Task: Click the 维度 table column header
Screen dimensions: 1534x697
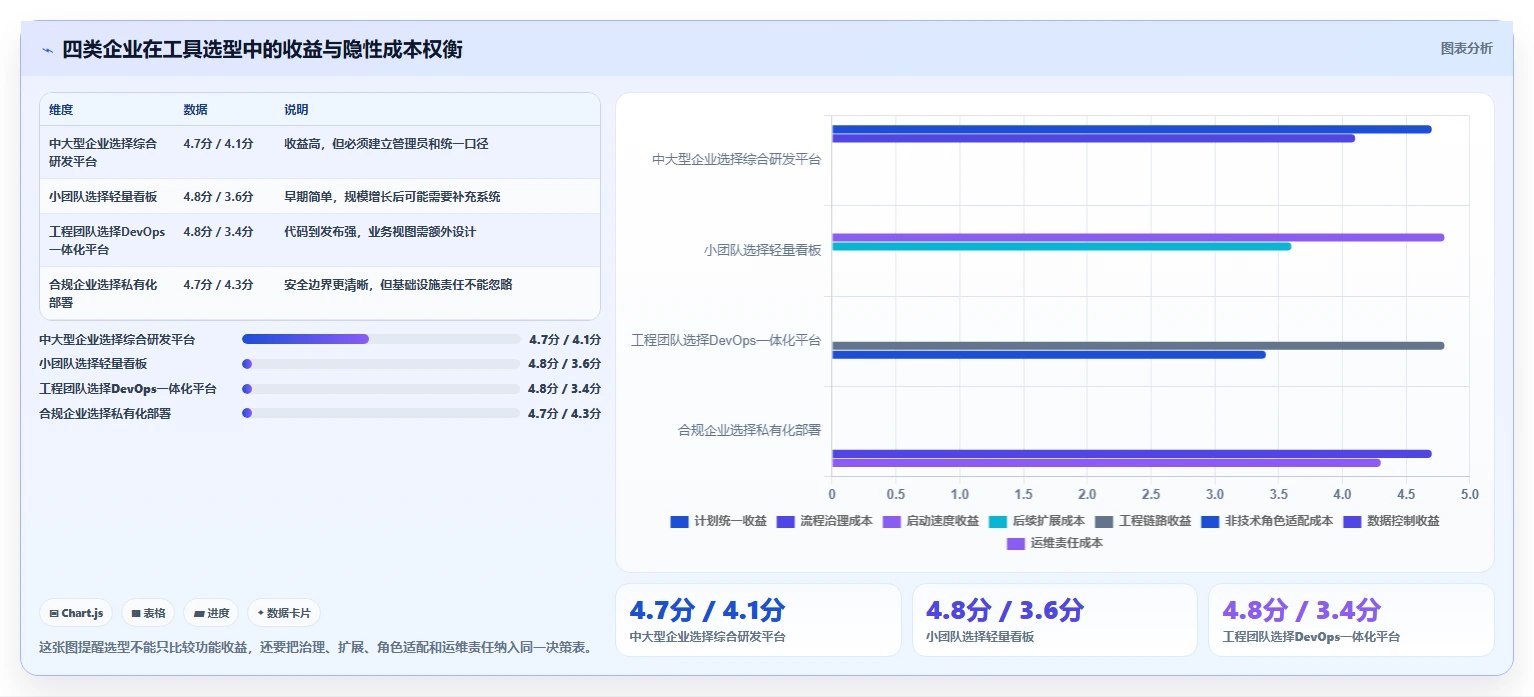Action: click(x=61, y=110)
